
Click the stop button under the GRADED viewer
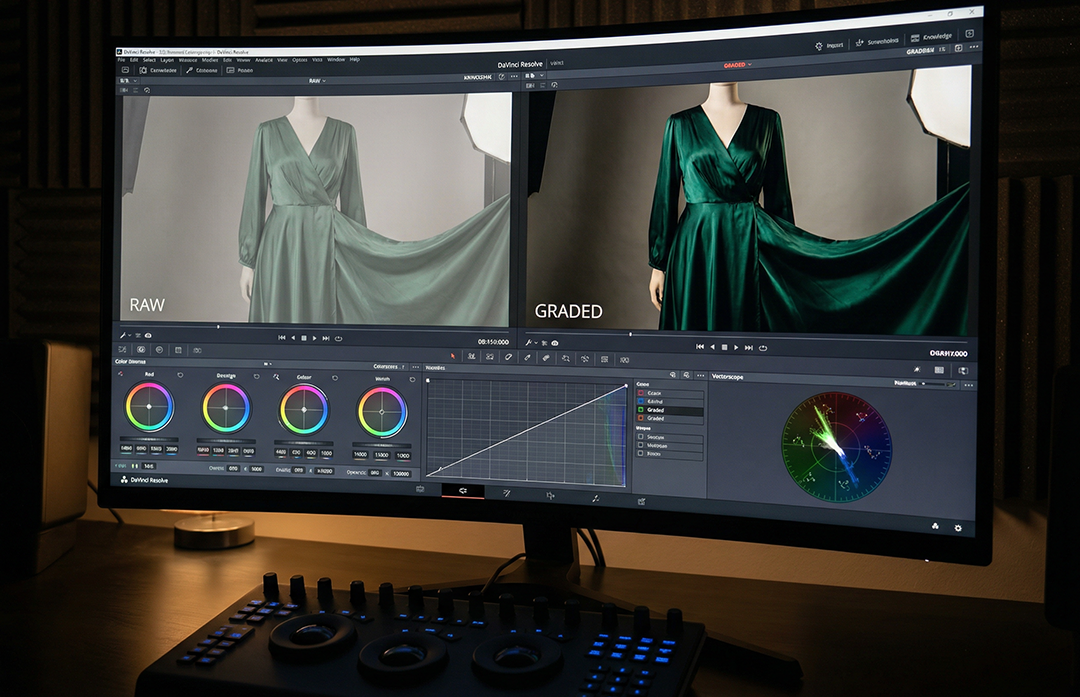(724, 347)
